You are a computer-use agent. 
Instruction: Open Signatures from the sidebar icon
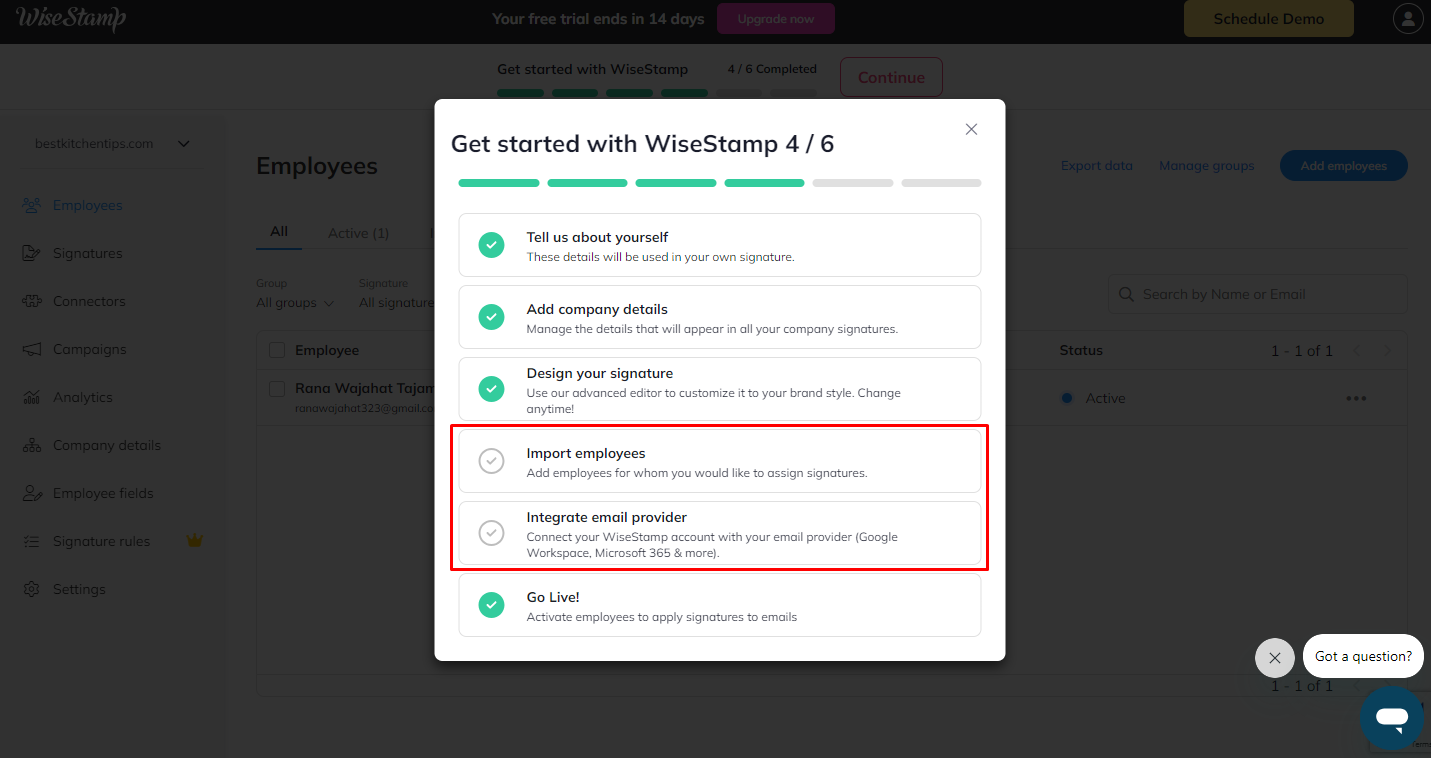(32, 253)
